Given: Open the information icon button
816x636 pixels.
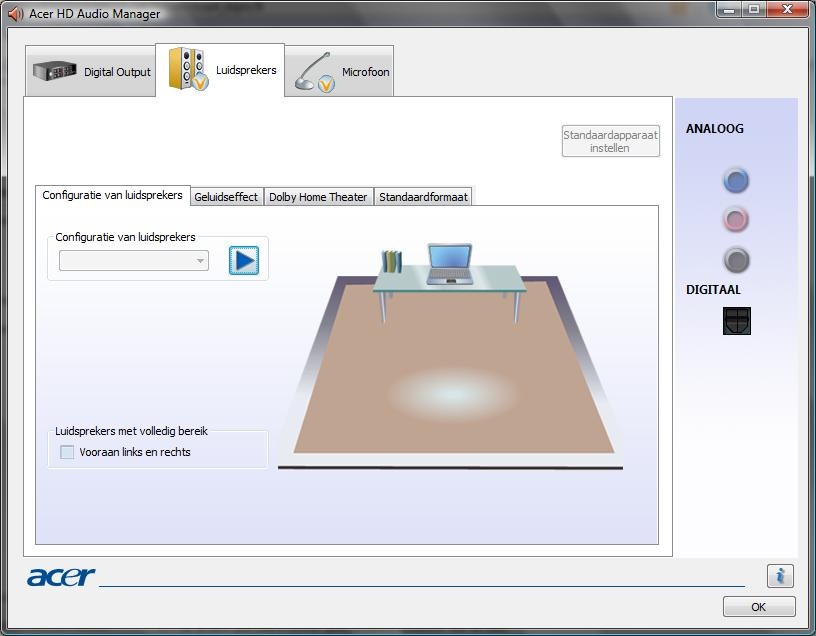Looking at the screenshot, I should (x=780, y=576).
